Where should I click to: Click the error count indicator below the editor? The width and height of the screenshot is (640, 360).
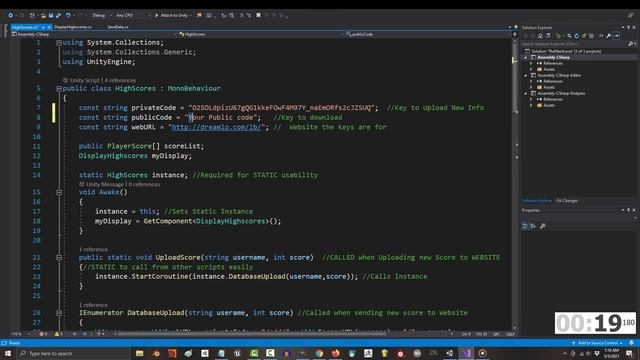[42, 334]
